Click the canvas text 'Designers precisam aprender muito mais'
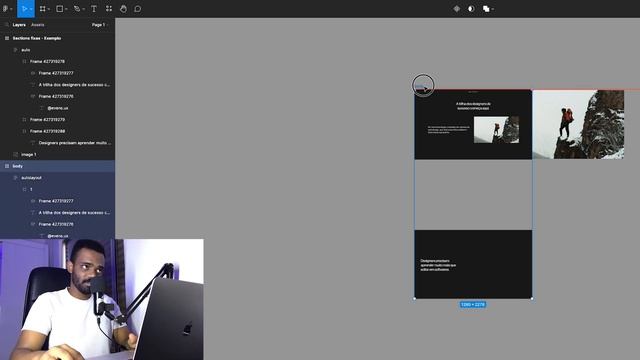 coord(438,265)
